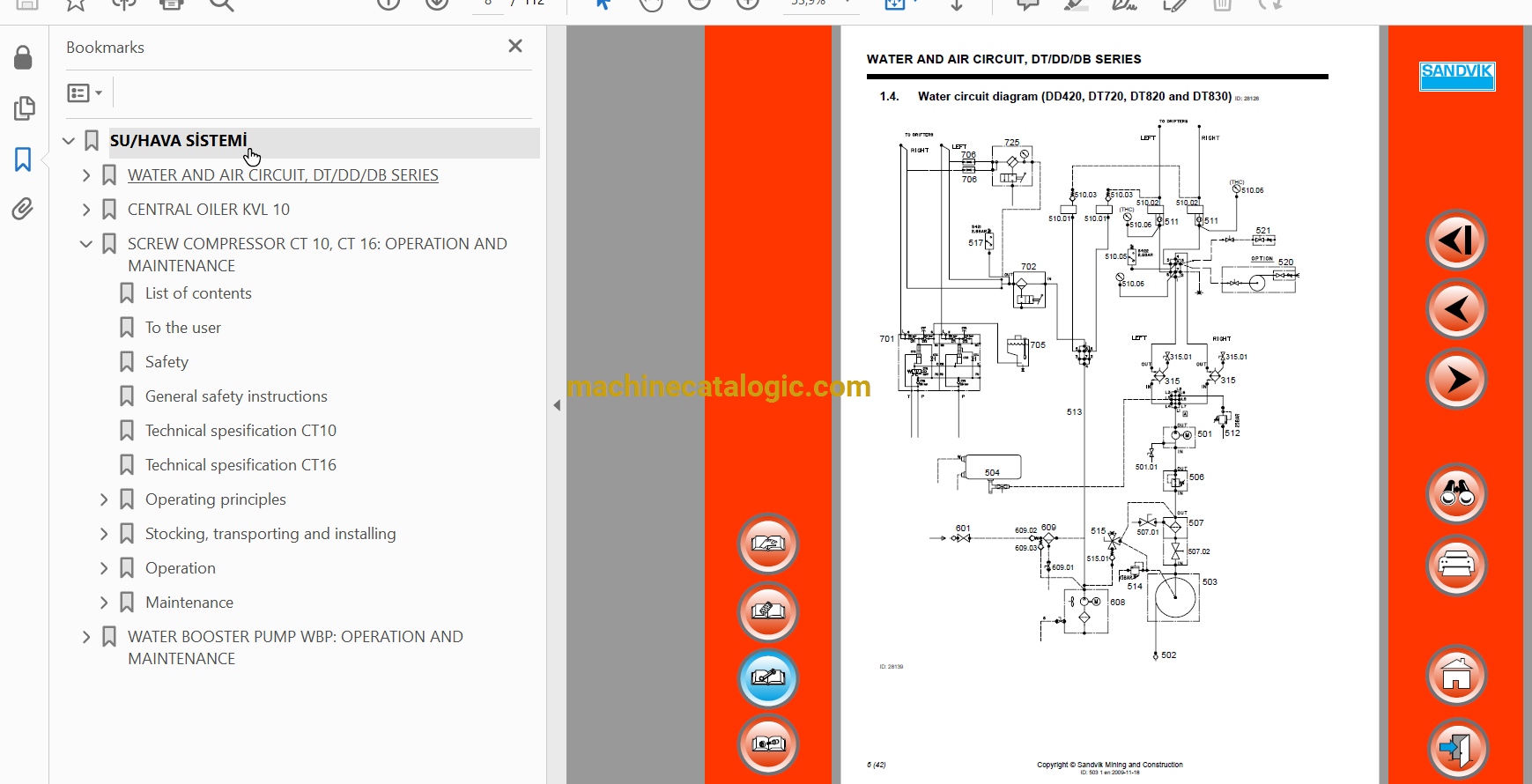Image resolution: width=1532 pixels, height=784 pixels.
Task: Click the book with parts round button
Action: pyautogui.click(x=768, y=744)
